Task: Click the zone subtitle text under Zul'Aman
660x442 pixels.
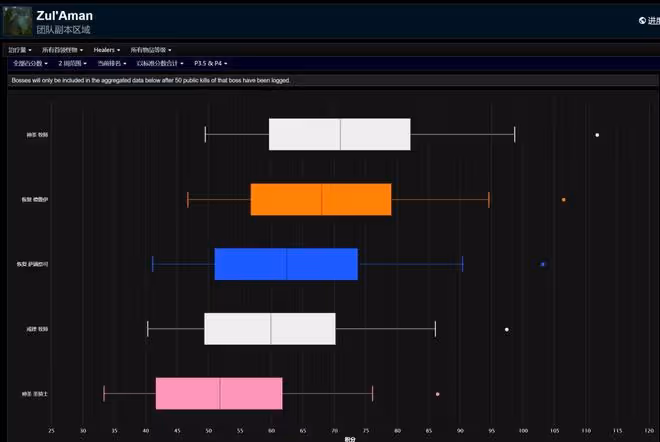Action: (x=63, y=30)
